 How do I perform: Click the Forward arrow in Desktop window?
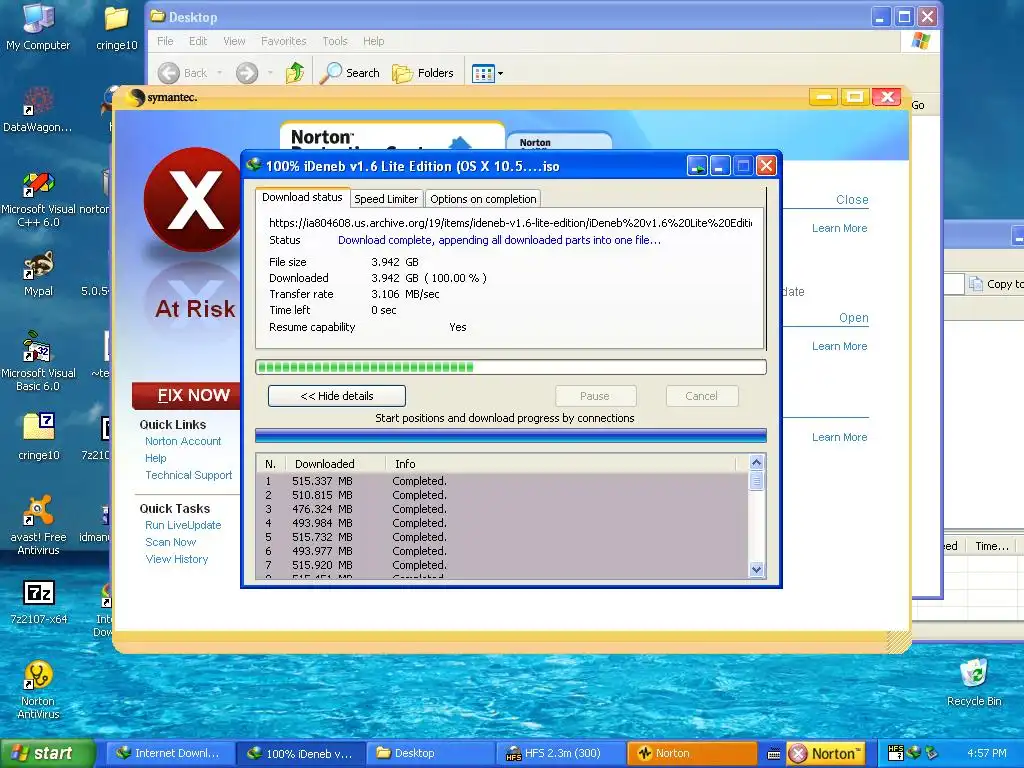[247, 72]
